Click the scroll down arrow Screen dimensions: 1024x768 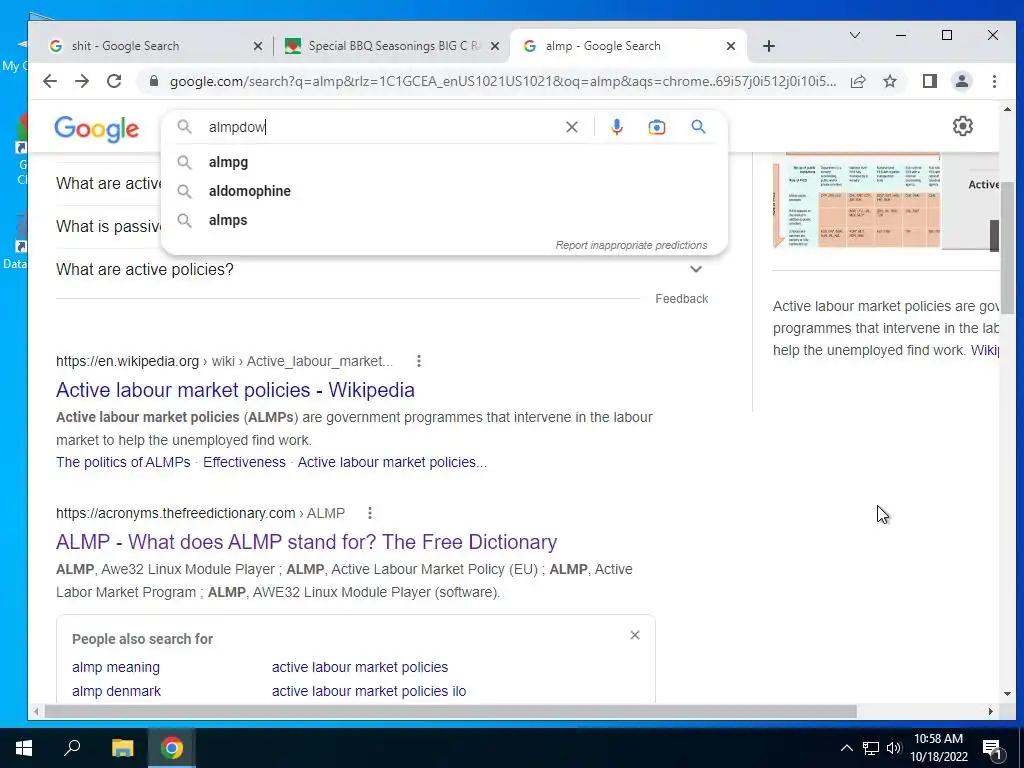(x=1007, y=694)
